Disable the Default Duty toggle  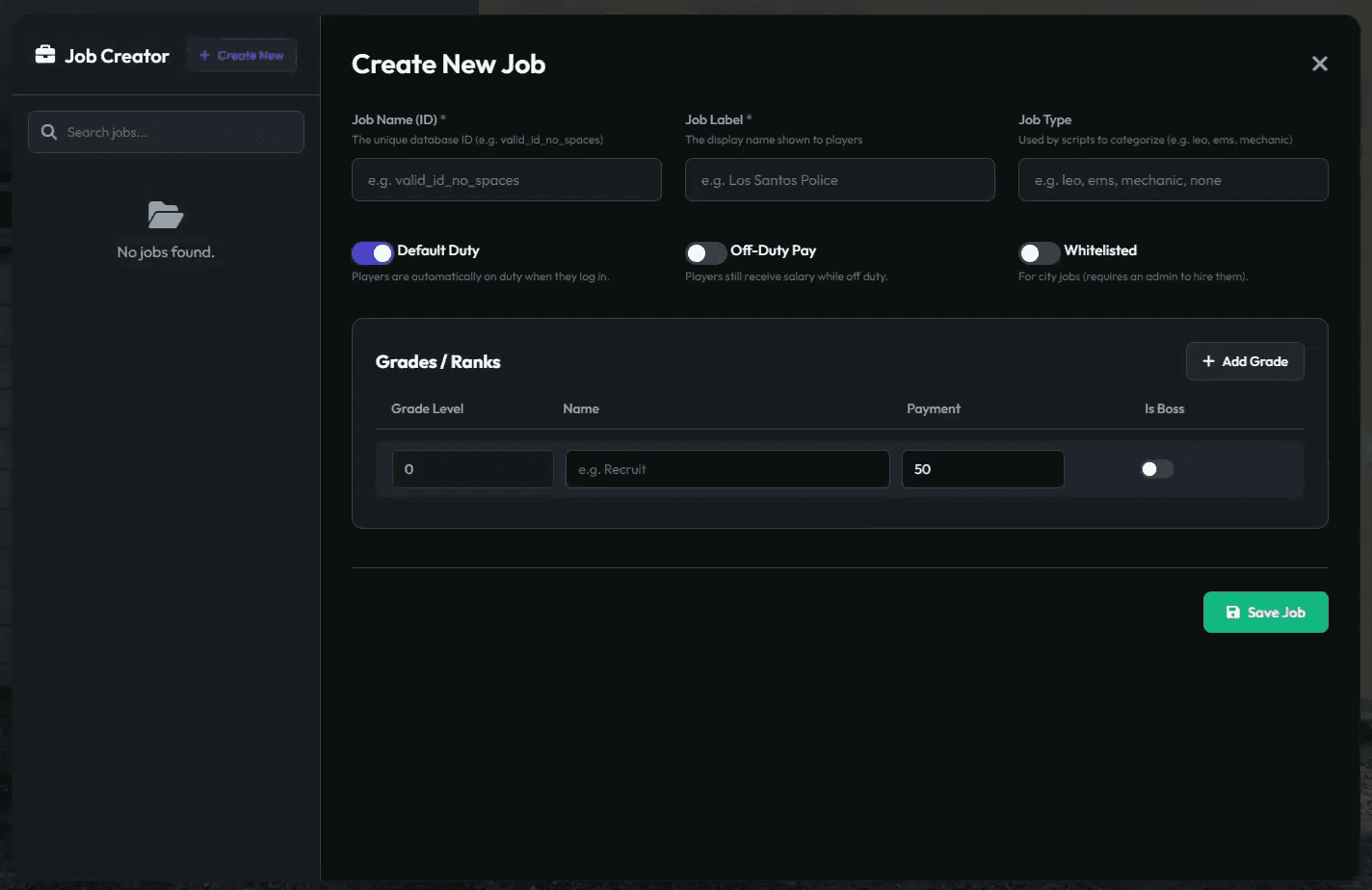tap(373, 252)
